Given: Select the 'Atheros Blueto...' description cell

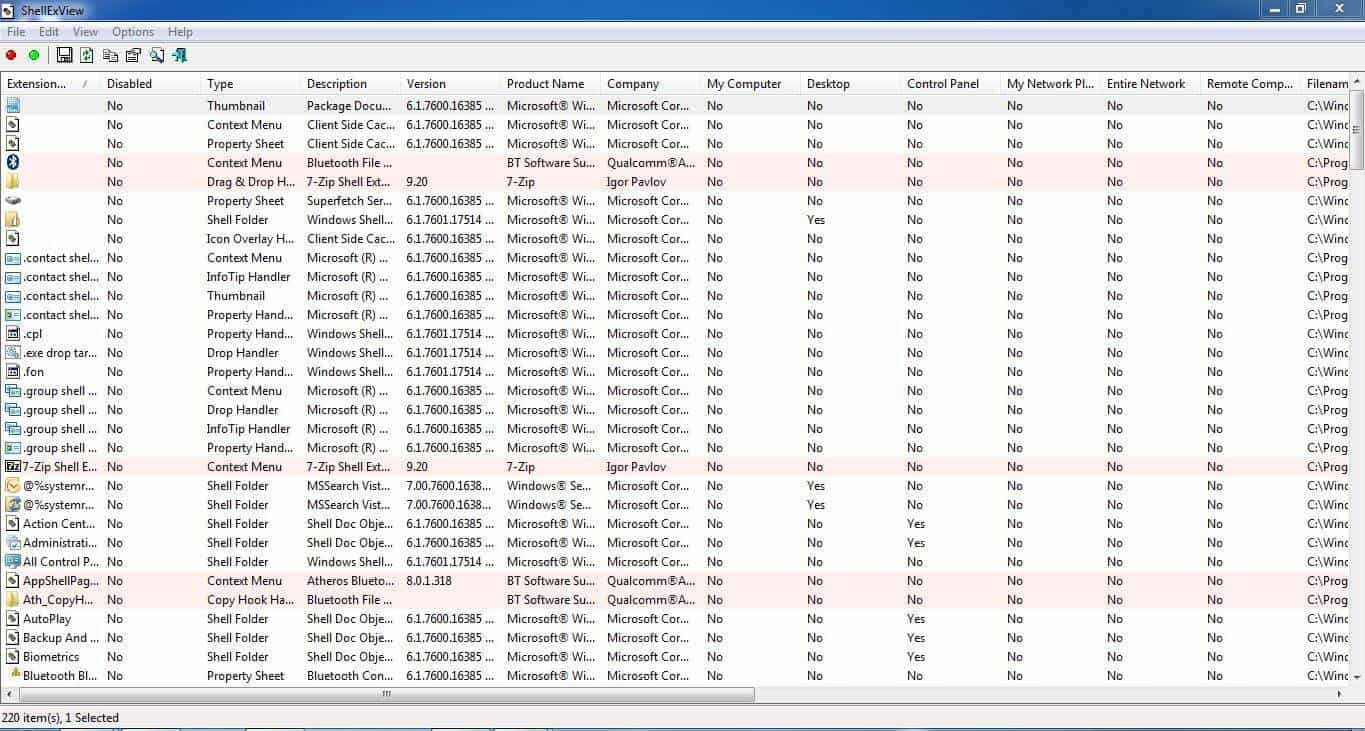Looking at the screenshot, I should click(350, 581).
